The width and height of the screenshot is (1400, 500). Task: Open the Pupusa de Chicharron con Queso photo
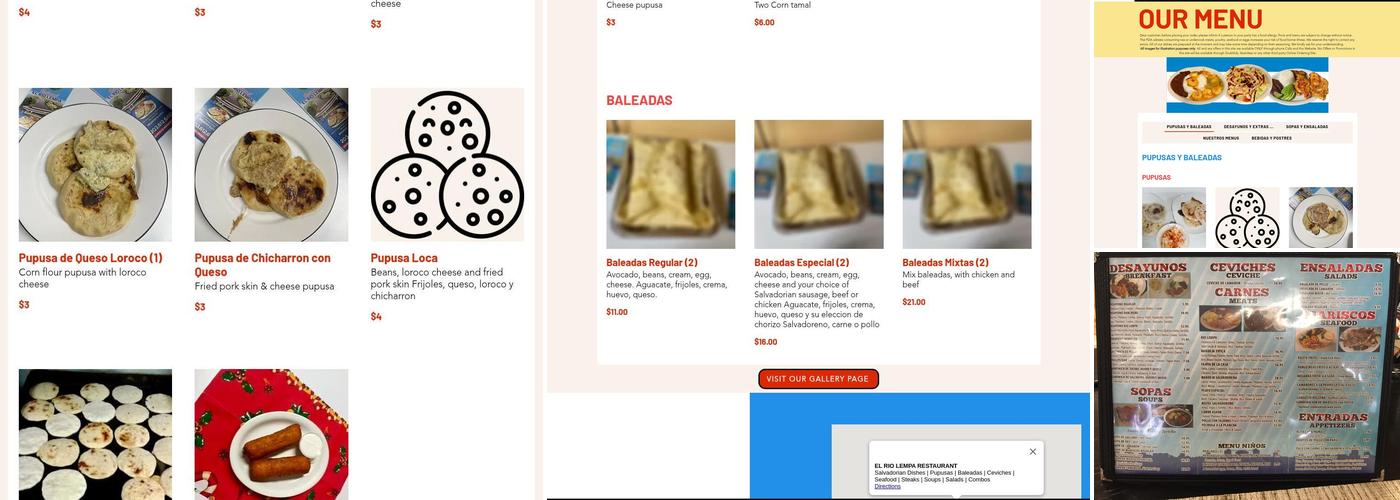coord(271,165)
